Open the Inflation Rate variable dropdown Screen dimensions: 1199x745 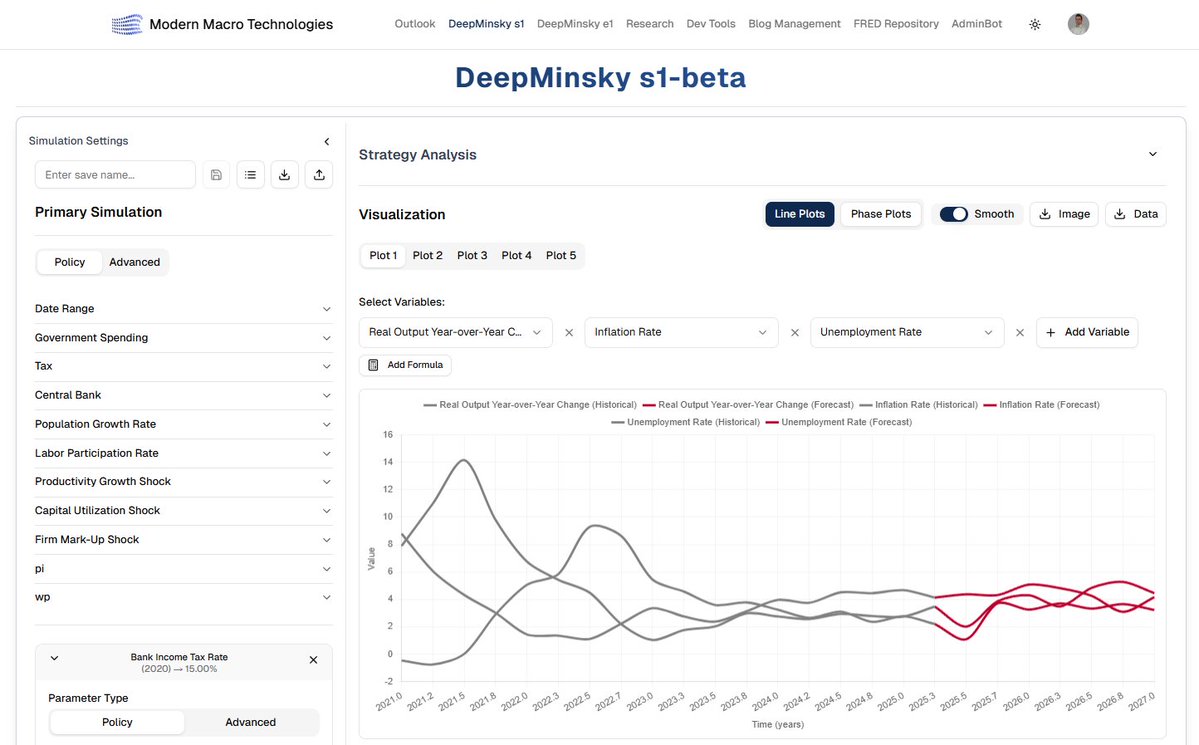click(681, 333)
